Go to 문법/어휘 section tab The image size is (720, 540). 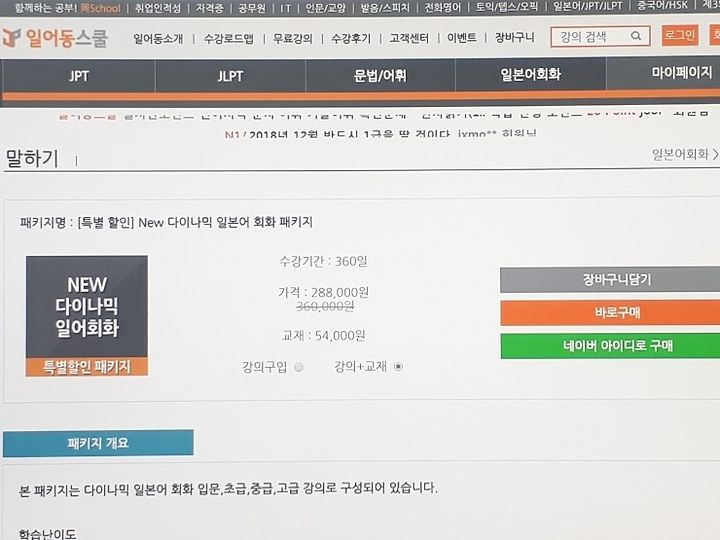pyautogui.click(x=380, y=75)
